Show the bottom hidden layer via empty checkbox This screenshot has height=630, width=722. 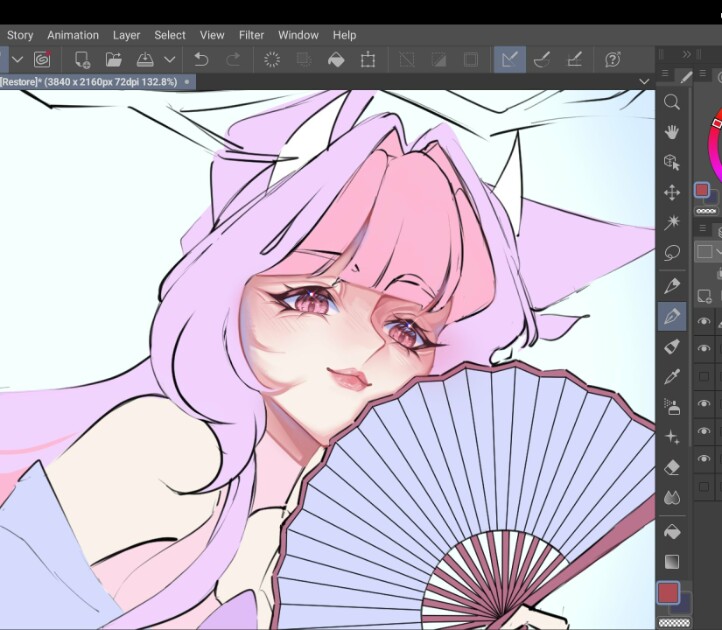point(704,486)
